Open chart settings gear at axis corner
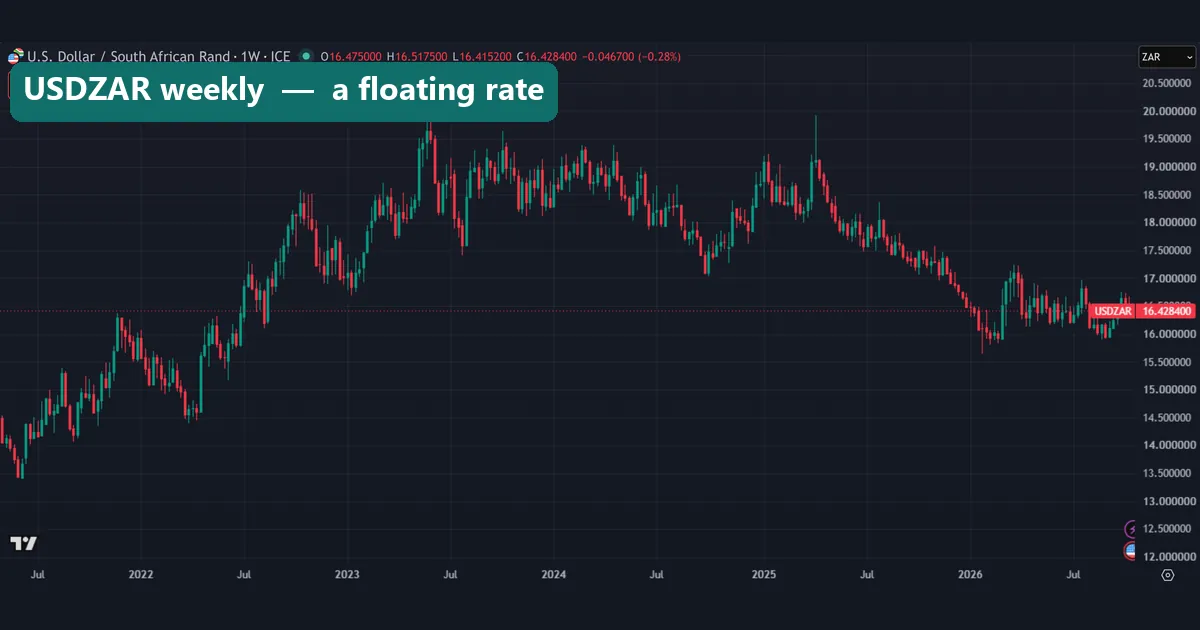This screenshot has height=630, width=1200. point(1167,575)
